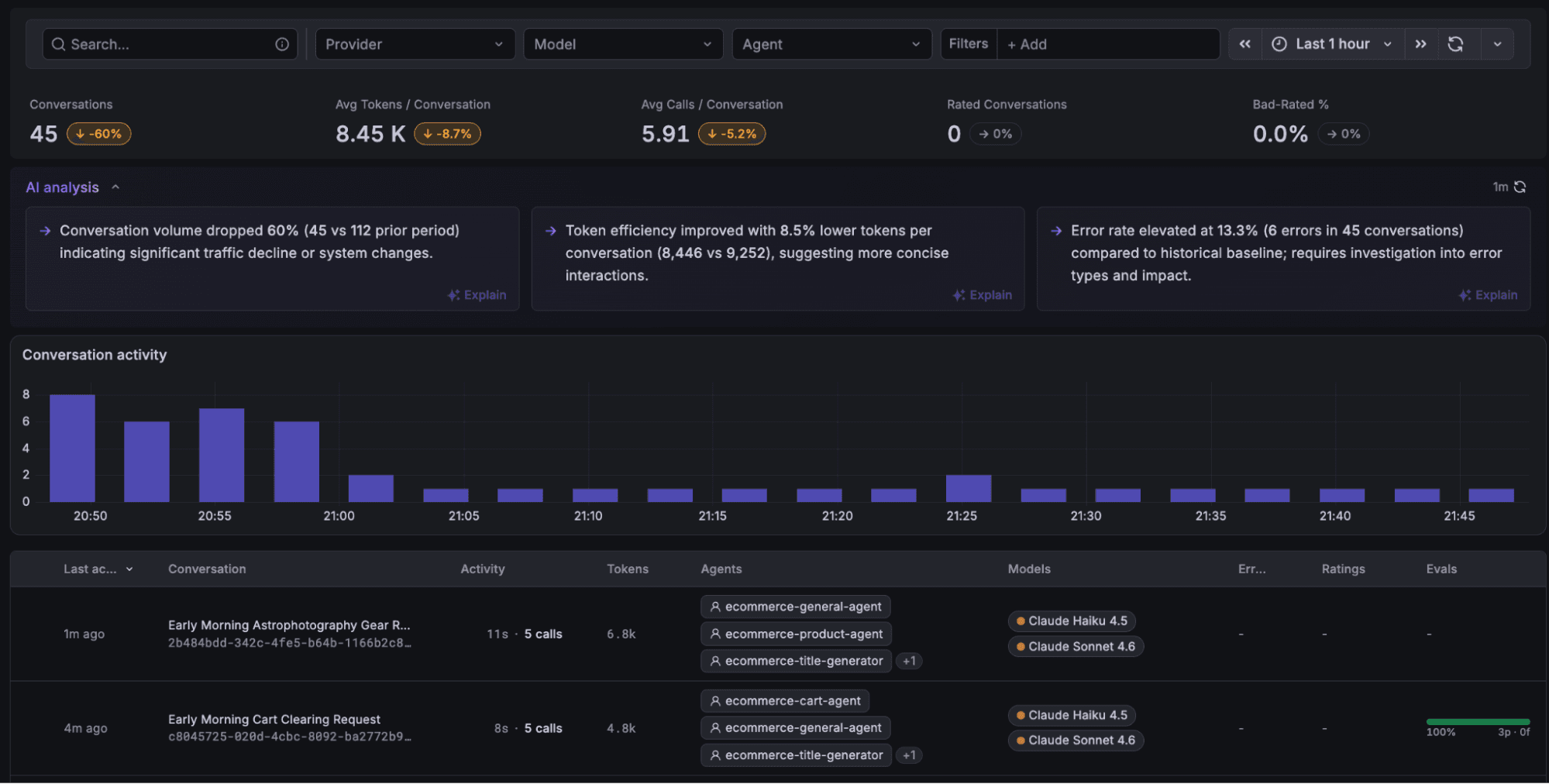Click the Activity column header

pos(483,569)
